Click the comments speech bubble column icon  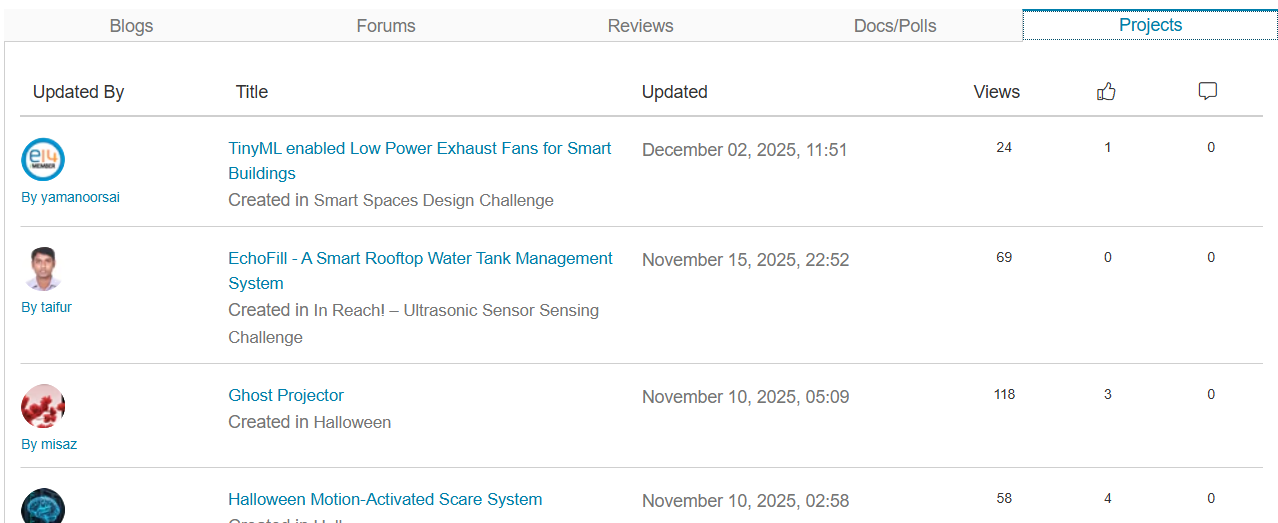1208,92
